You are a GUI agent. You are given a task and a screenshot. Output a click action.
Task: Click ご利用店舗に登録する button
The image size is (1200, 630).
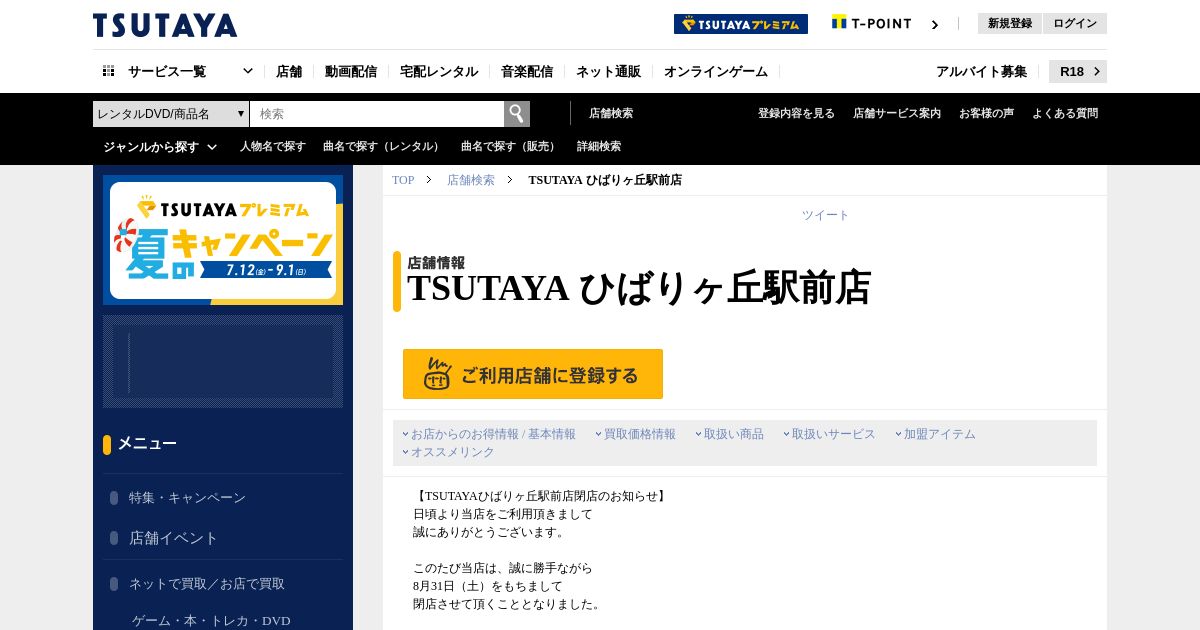click(533, 374)
